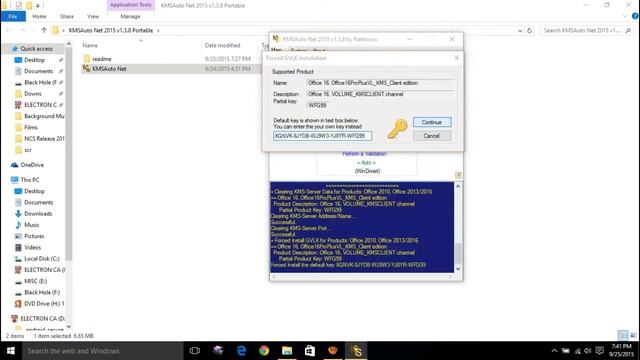Open the Share ribbon tab

click(67, 16)
